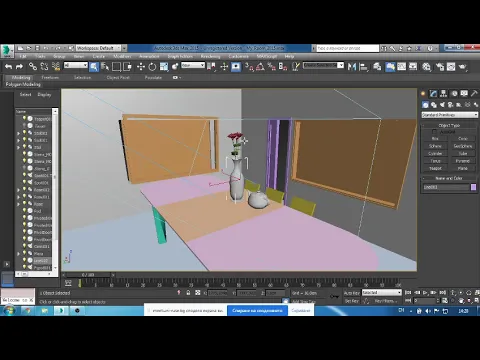Select the Bind to Space Warp tool
This screenshot has height=360, width=480.
(x=56, y=67)
